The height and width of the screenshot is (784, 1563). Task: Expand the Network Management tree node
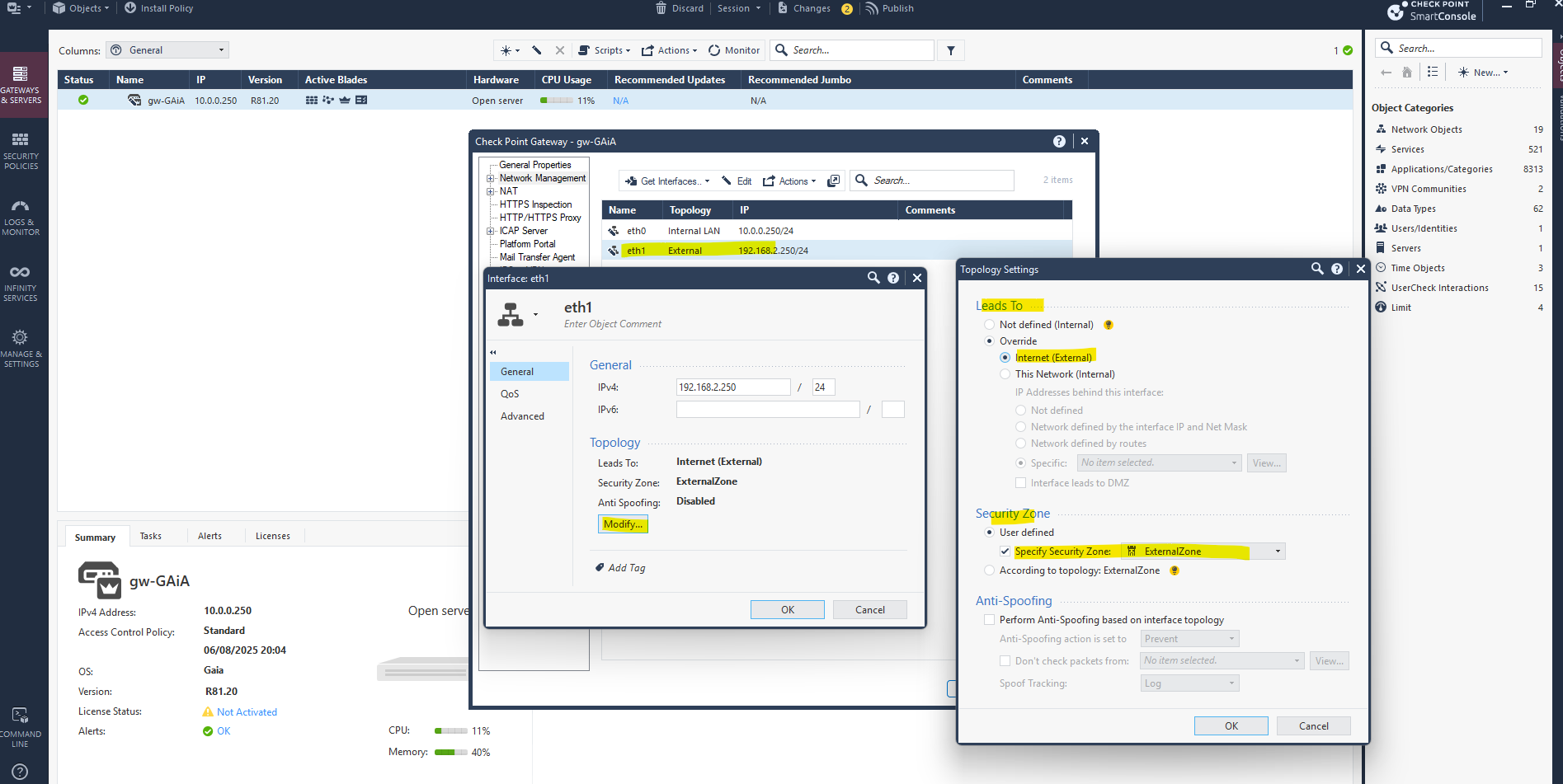pos(491,178)
